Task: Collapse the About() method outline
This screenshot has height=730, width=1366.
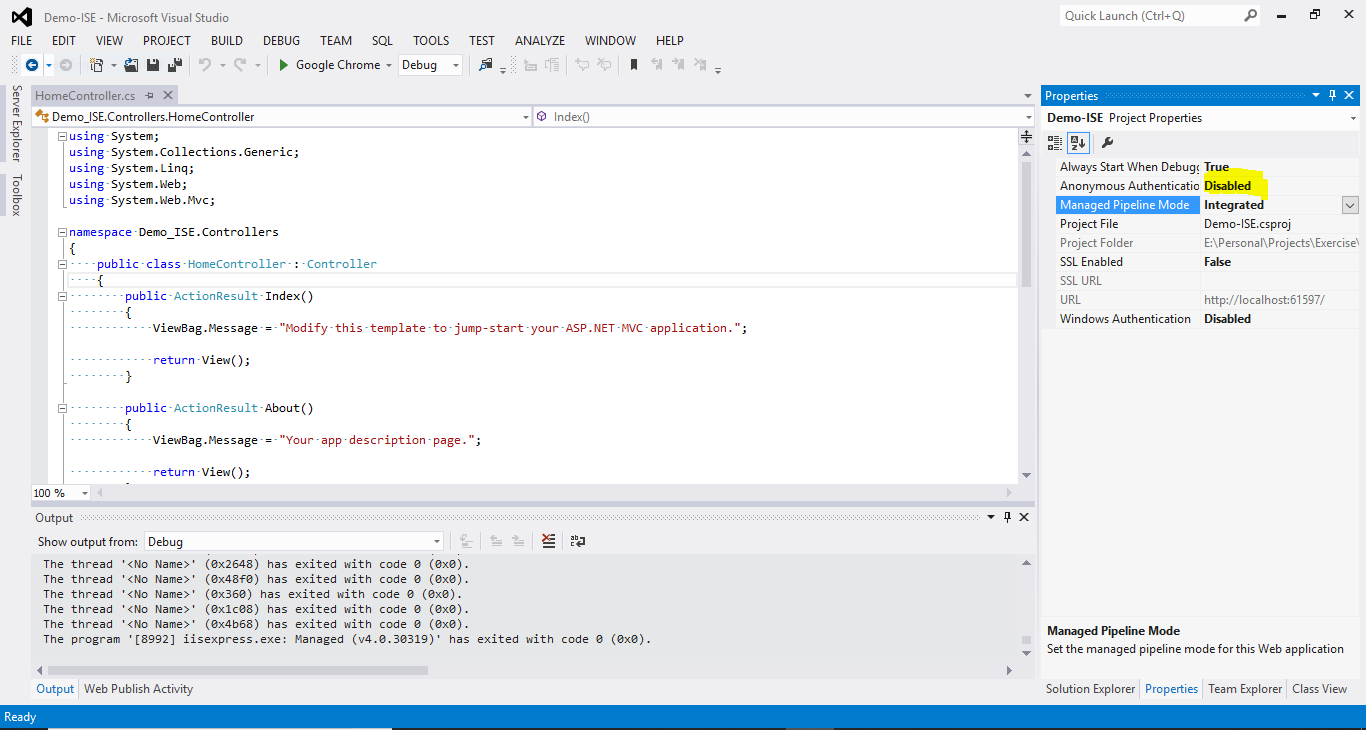Action: [62, 408]
